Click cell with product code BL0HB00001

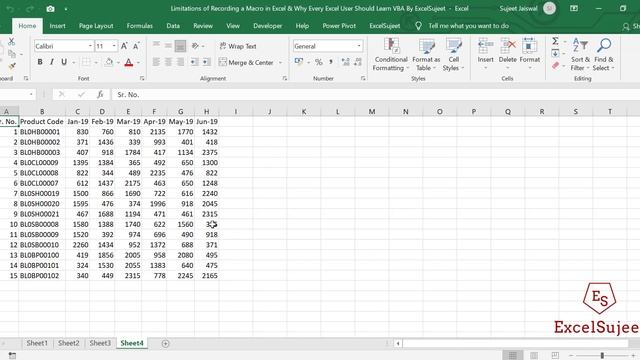tap(42, 132)
